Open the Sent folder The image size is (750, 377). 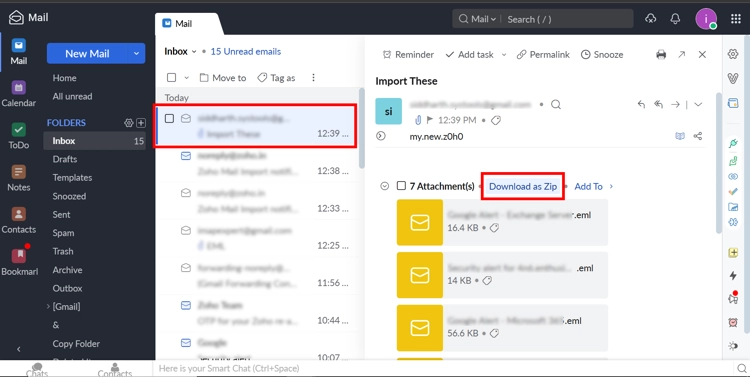(x=61, y=215)
